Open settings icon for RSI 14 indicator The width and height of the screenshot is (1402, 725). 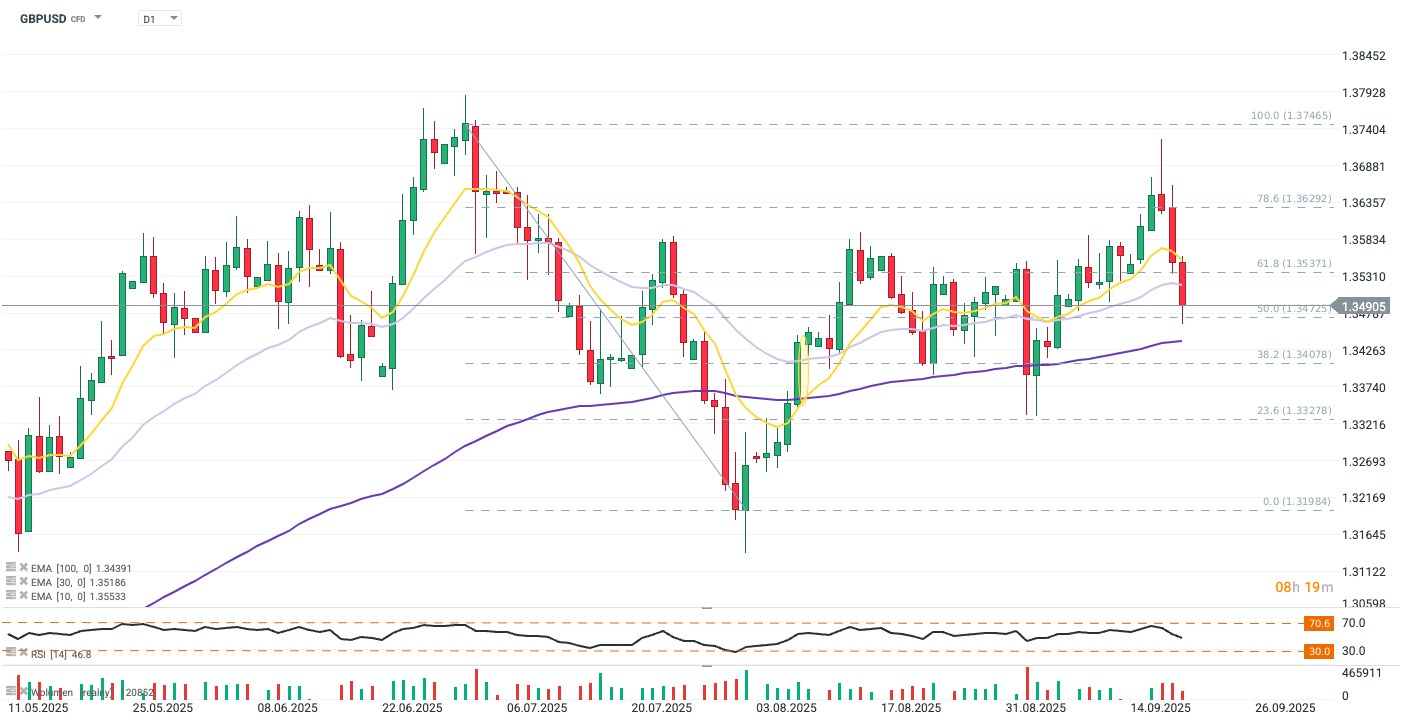point(11,652)
